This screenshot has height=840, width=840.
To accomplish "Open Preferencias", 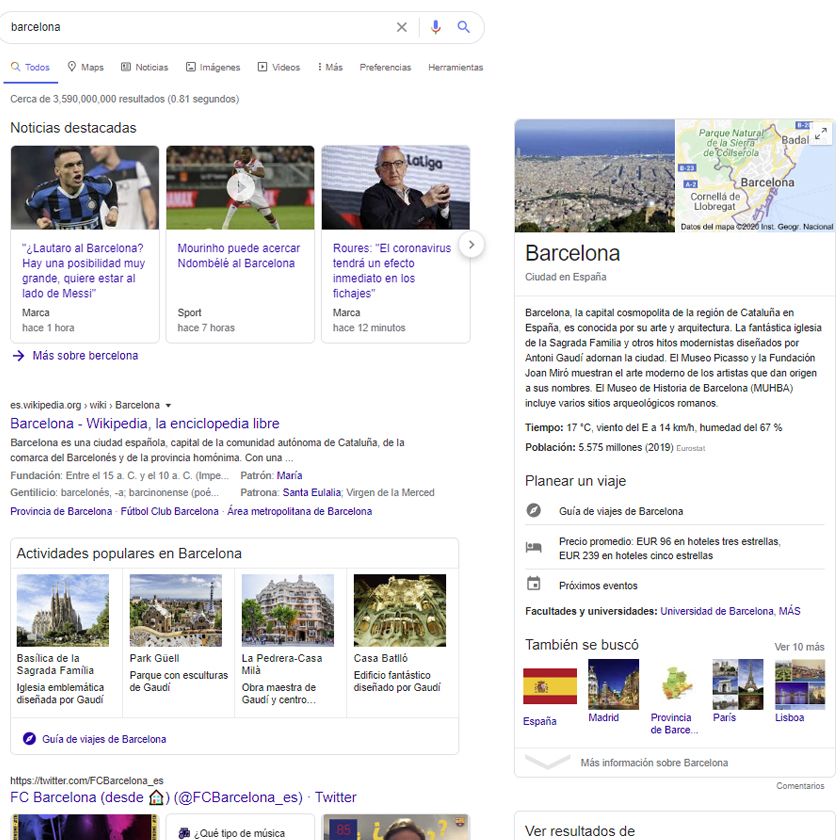I will point(385,68).
